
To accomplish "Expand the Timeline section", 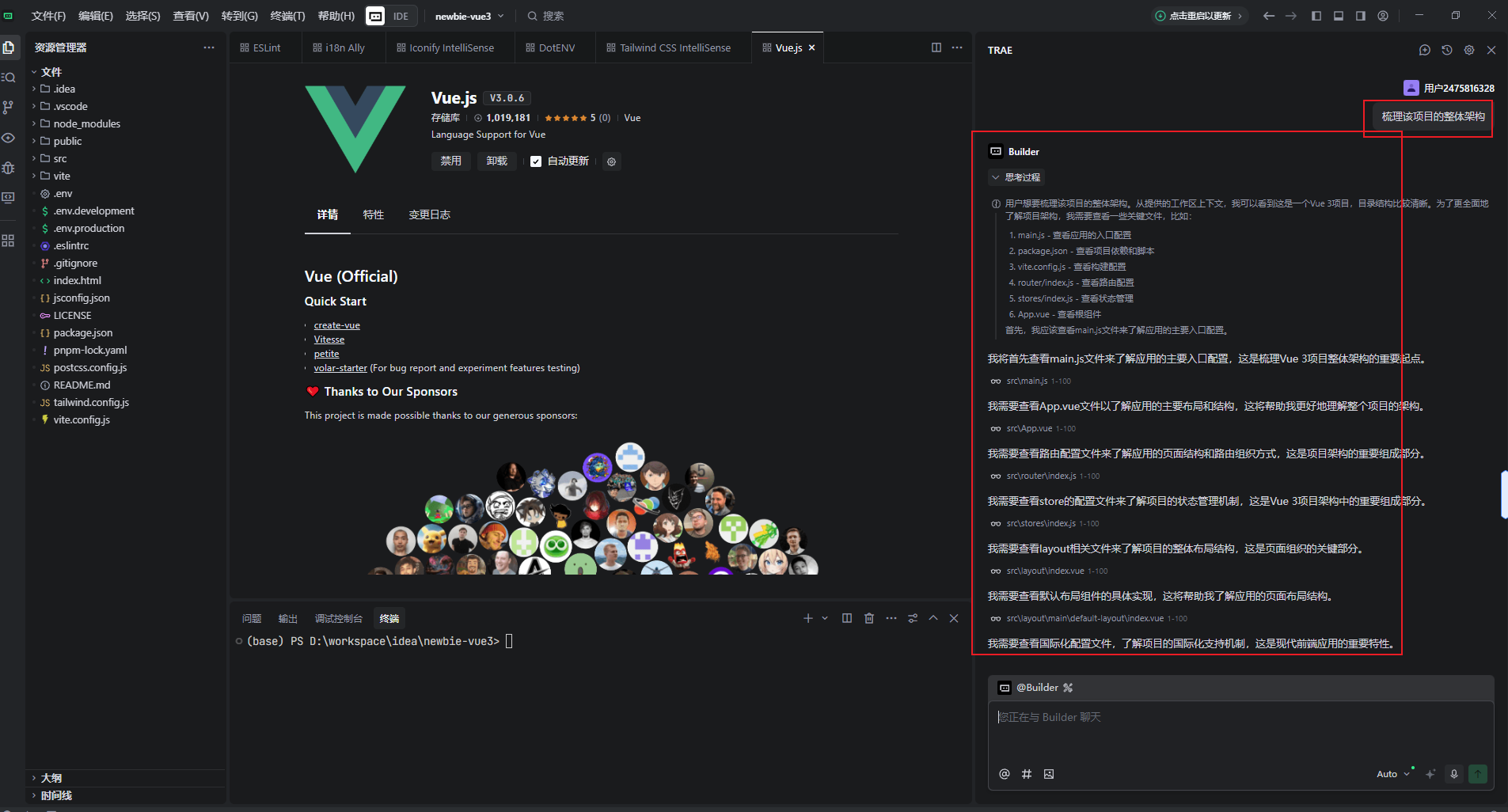I will [x=55, y=795].
